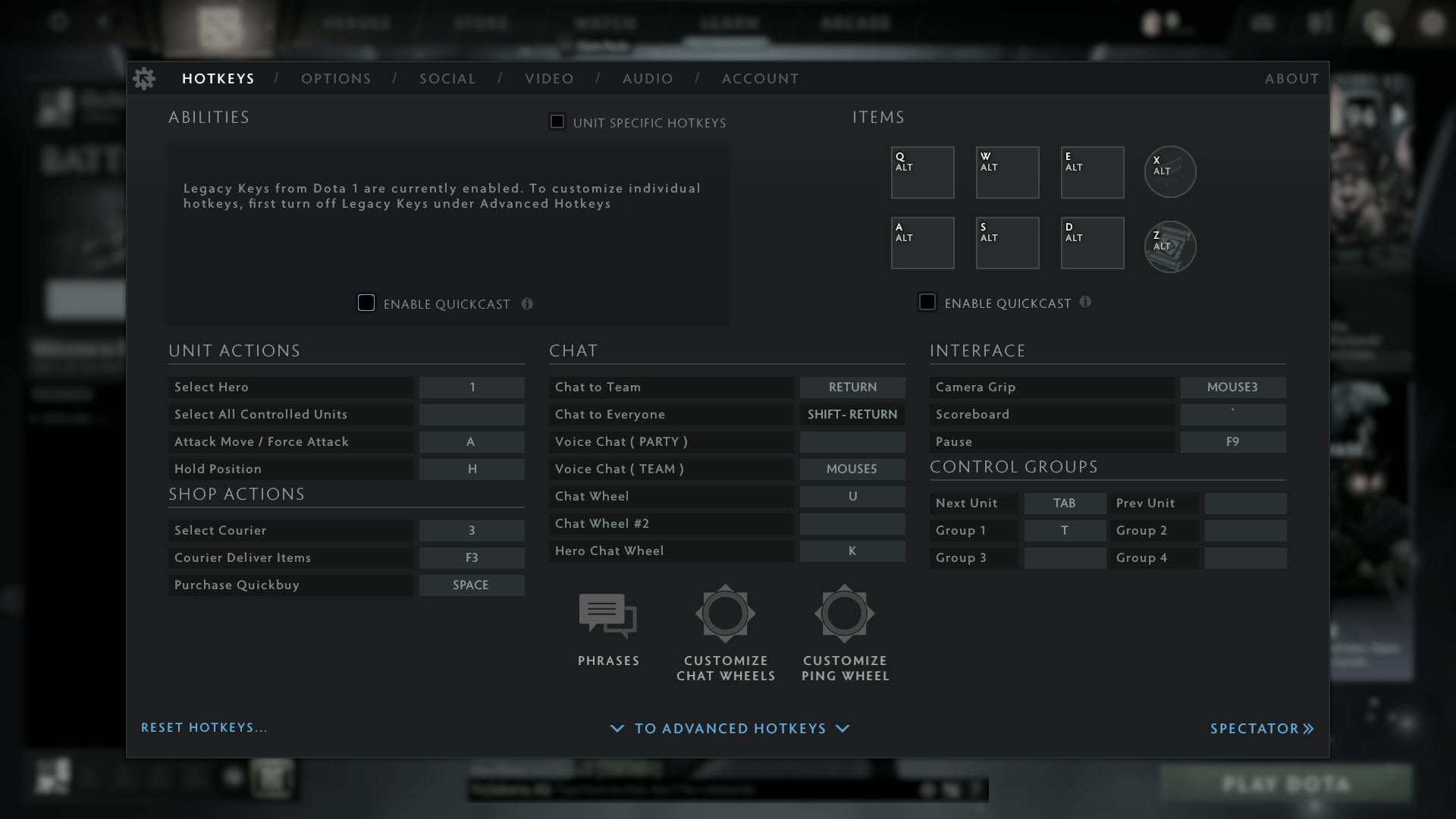Enable Unit Specific Hotkeys checkbox
Viewport: 1456px width, 819px height.
557,121
